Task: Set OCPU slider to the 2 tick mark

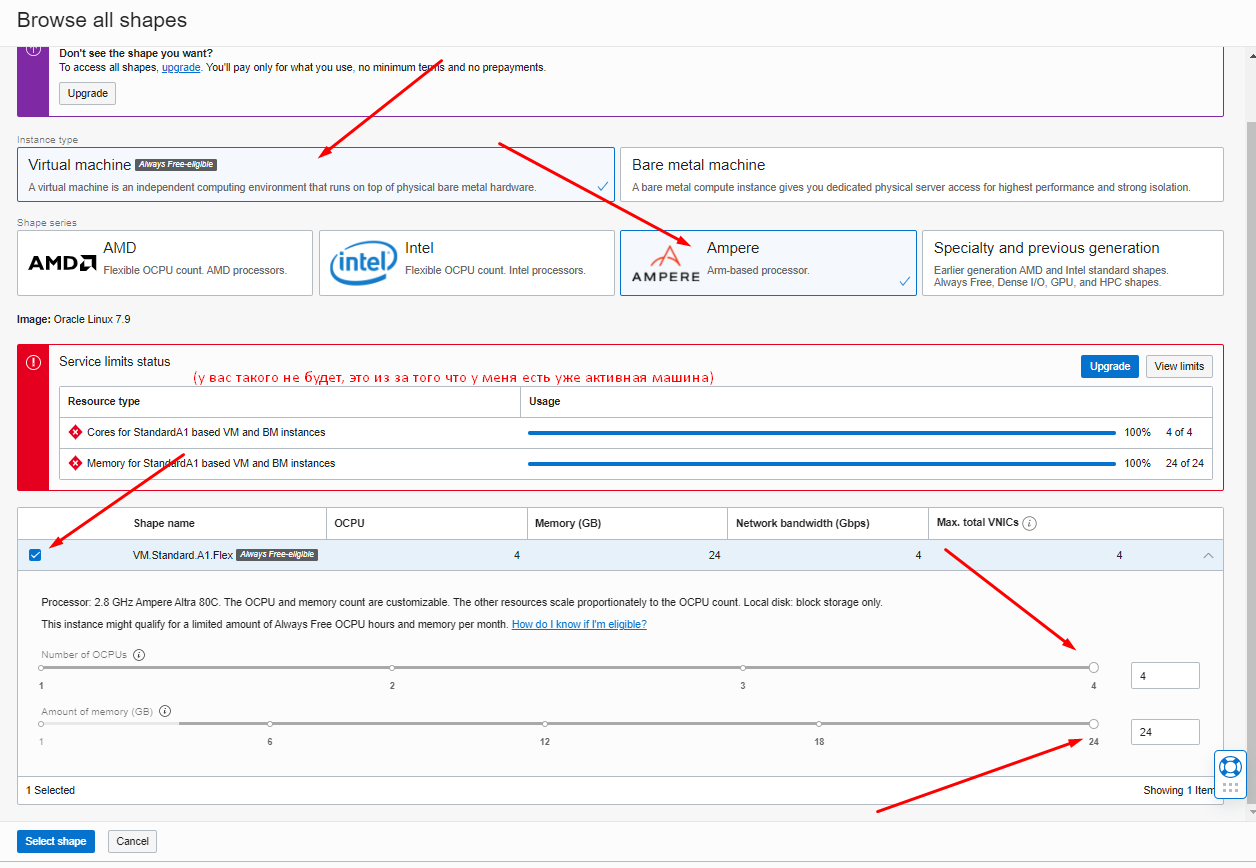Action: (392, 667)
